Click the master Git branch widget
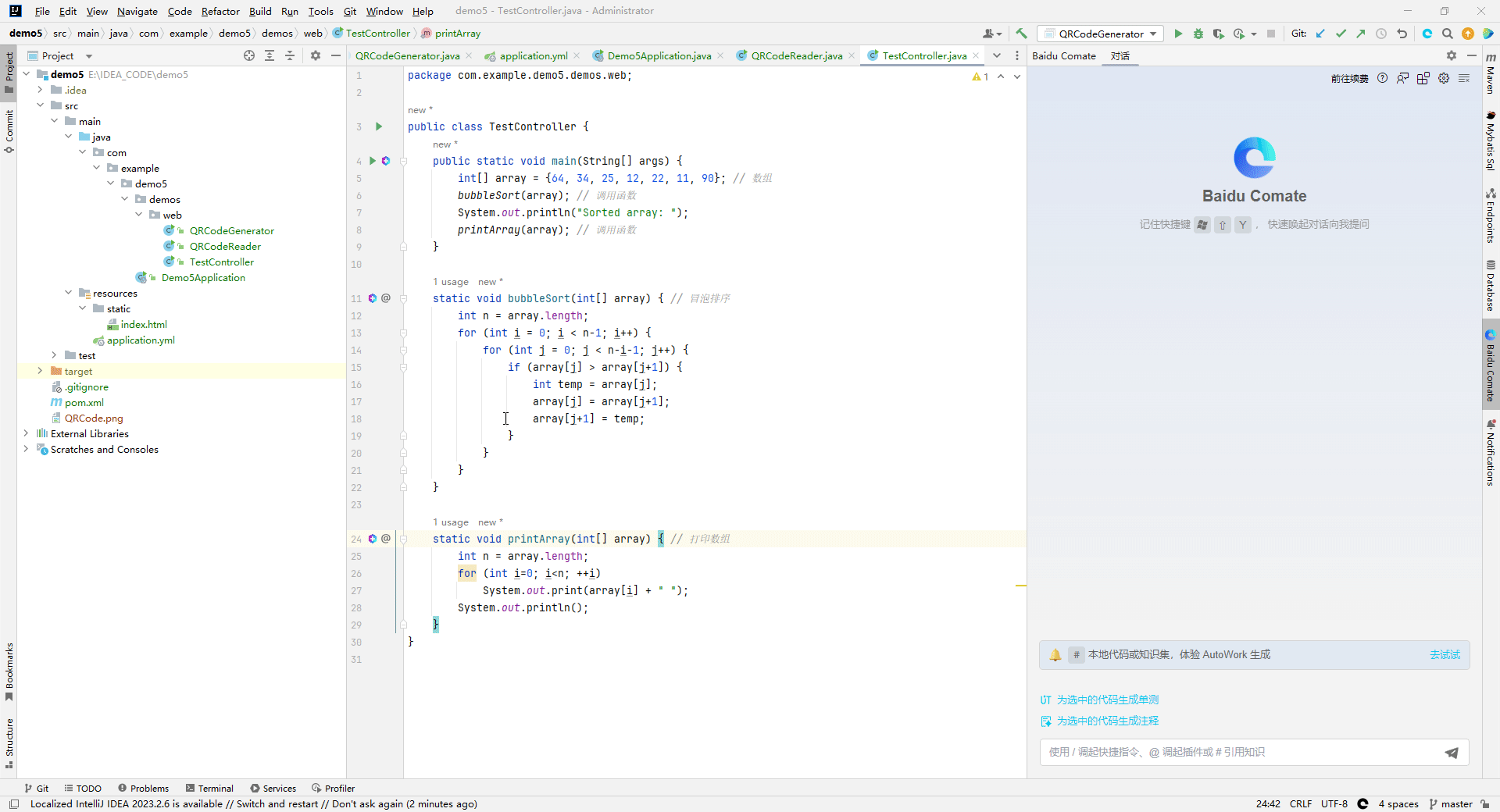The width and height of the screenshot is (1500, 812). pyautogui.click(x=1451, y=804)
